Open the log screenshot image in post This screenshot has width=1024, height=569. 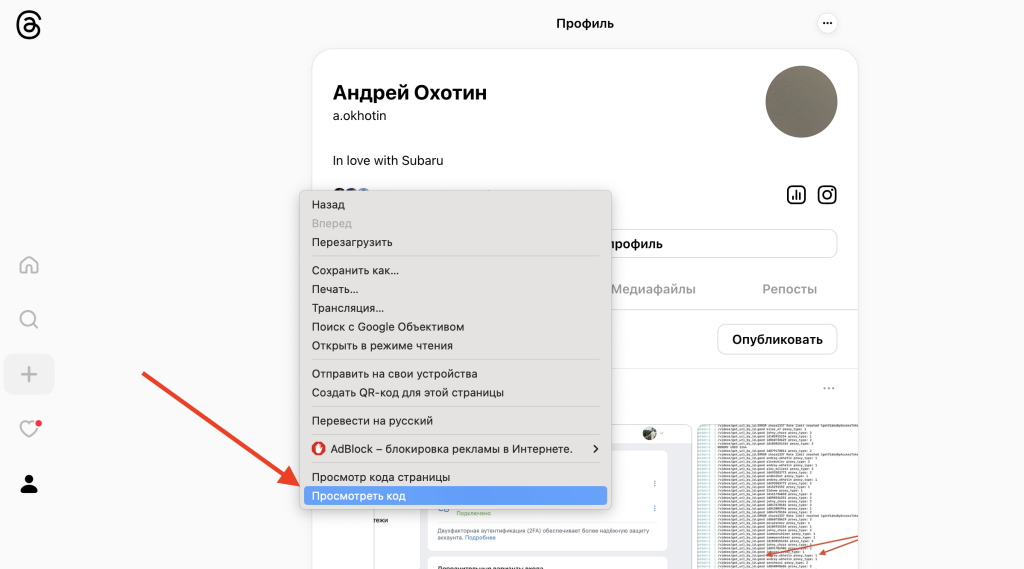(x=778, y=496)
